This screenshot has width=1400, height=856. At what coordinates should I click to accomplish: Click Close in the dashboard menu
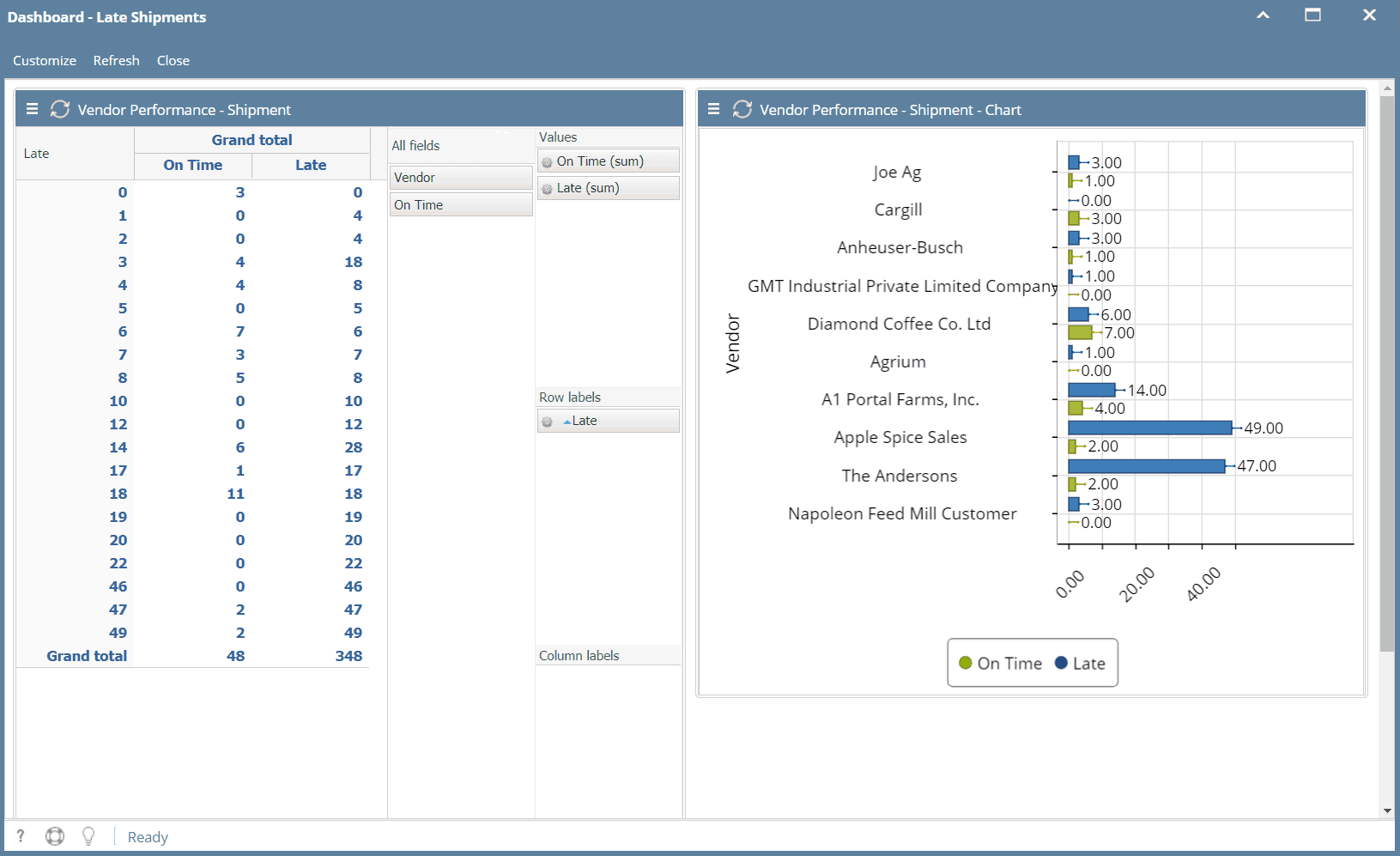173,61
